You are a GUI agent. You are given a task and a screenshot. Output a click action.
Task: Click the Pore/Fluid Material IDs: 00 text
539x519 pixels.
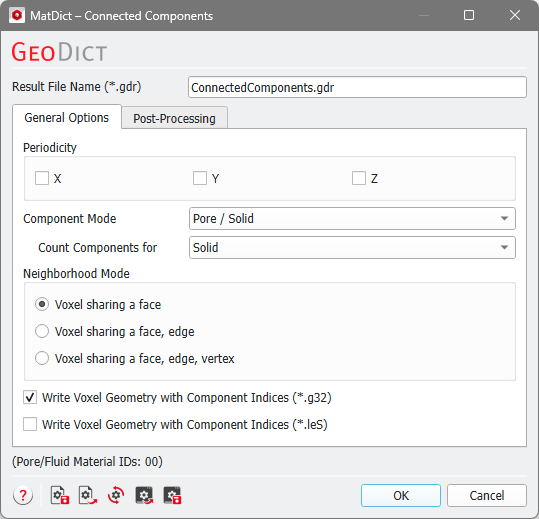click(87, 462)
